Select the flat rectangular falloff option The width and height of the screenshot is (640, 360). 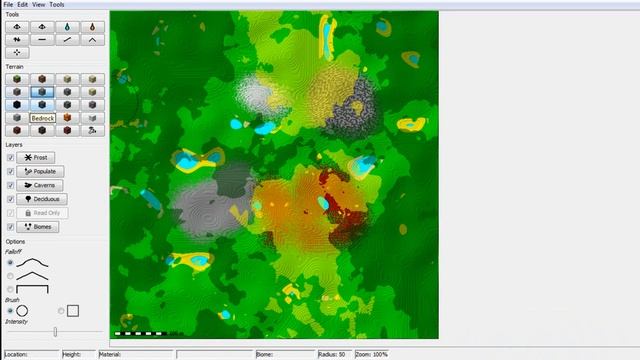(10, 289)
